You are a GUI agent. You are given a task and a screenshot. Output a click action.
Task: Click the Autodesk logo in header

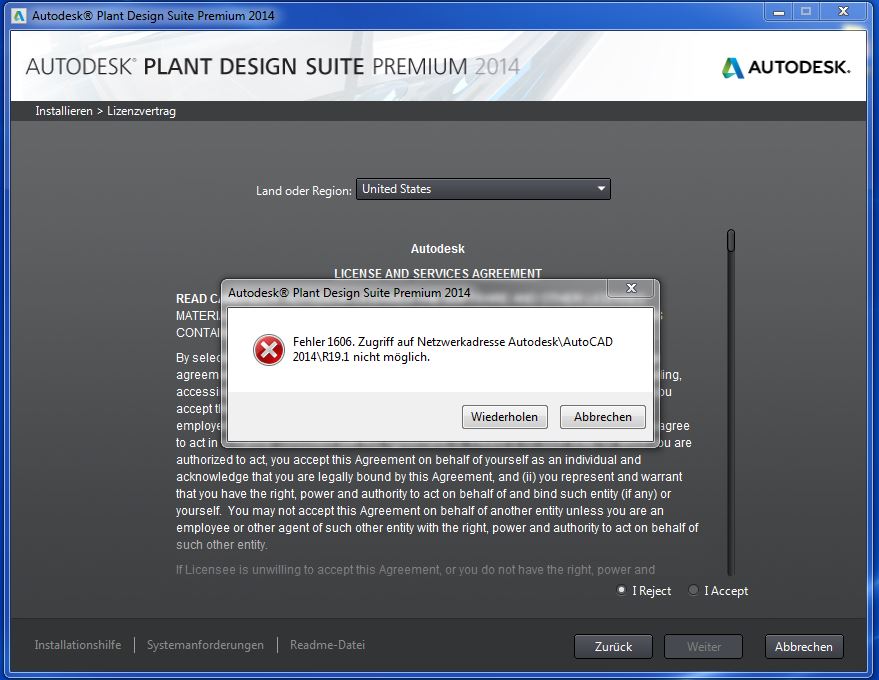coord(787,67)
